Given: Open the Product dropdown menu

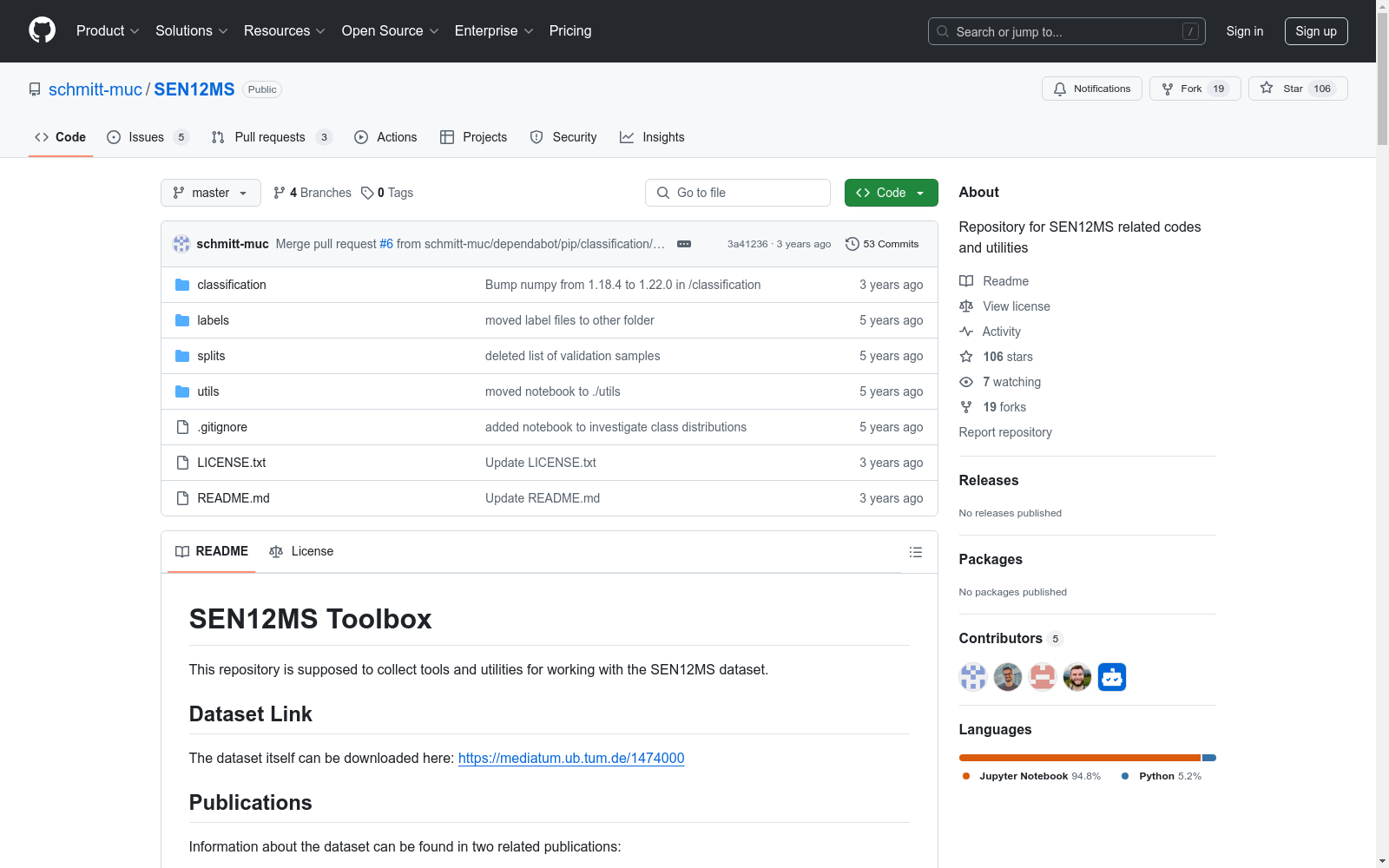Looking at the screenshot, I should 108,31.
